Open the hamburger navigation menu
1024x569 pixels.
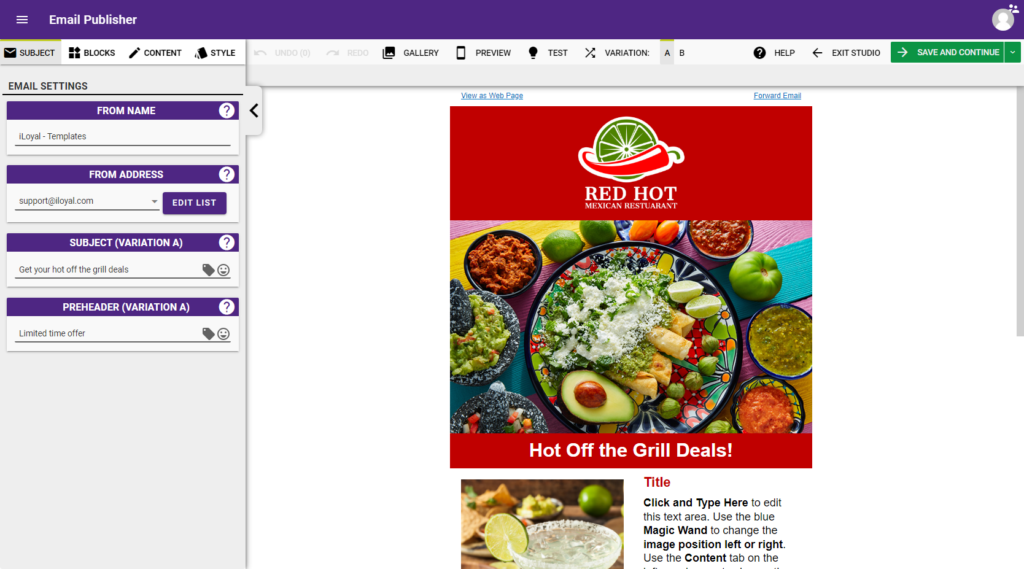(x=22, y=20)
